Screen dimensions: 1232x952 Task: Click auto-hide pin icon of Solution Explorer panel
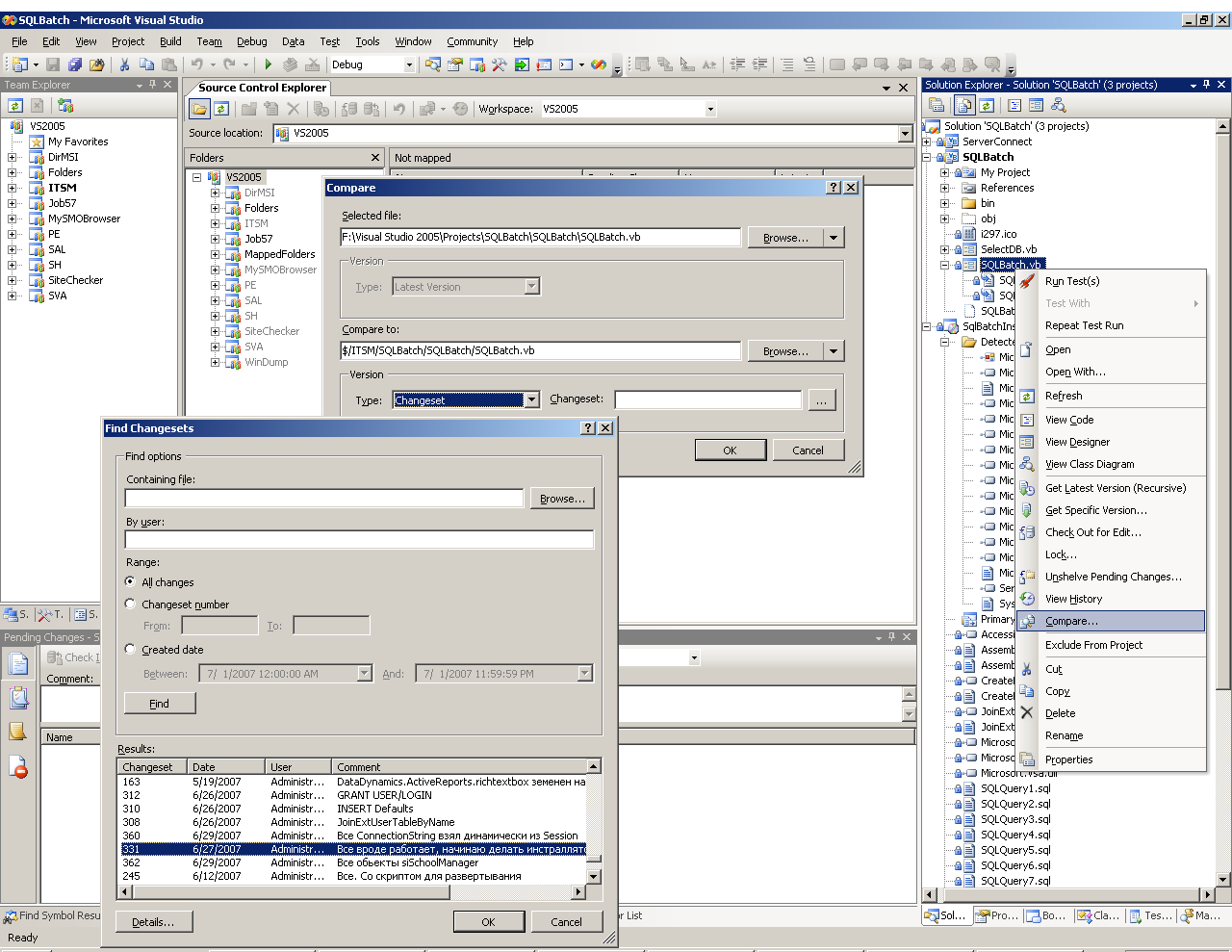[1207, 85]
